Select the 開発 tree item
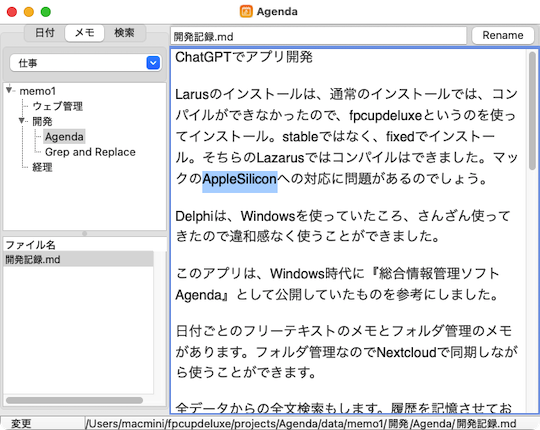 point(42,121)
